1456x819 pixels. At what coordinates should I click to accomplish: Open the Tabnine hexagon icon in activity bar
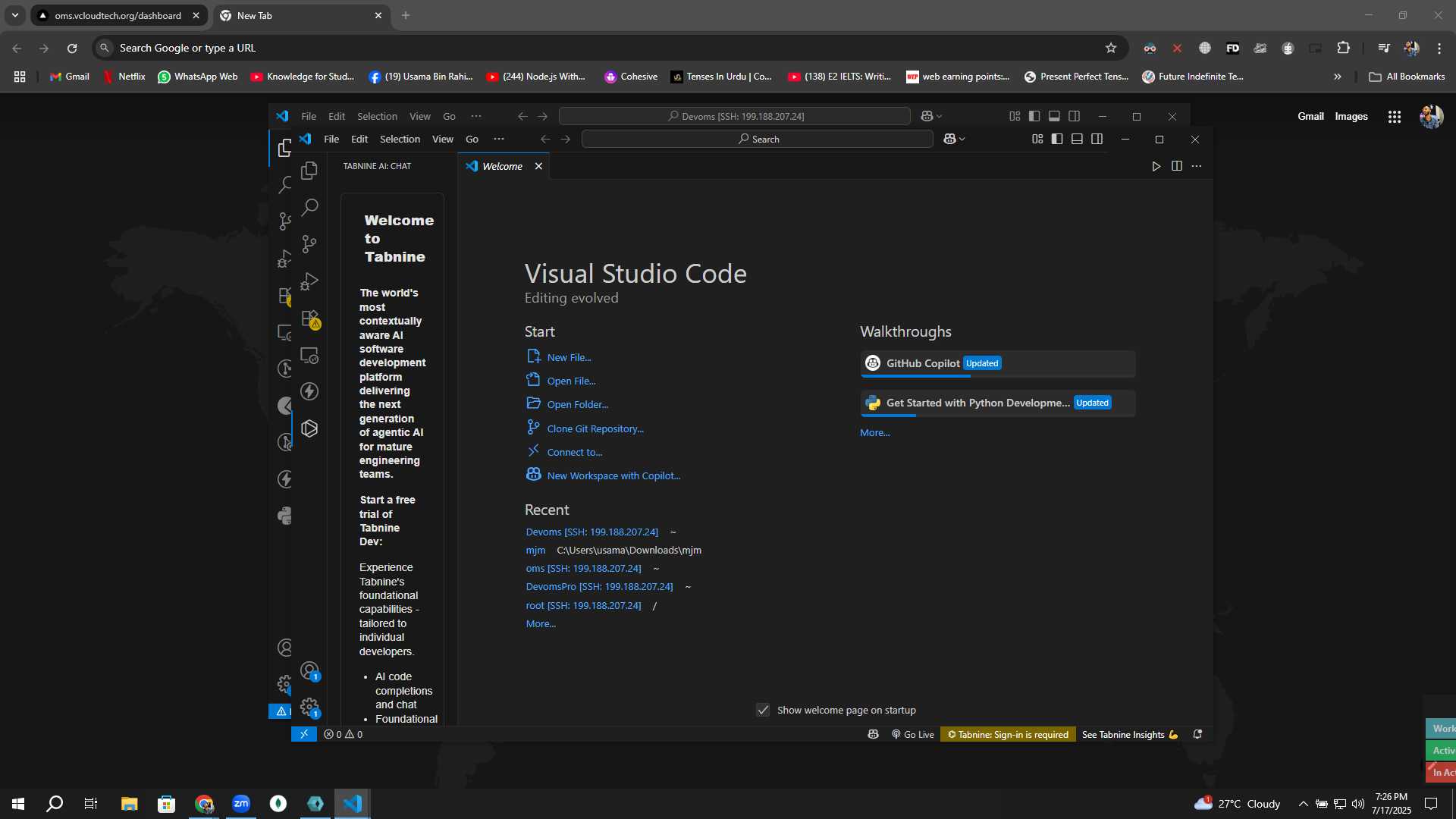[309, 428]
